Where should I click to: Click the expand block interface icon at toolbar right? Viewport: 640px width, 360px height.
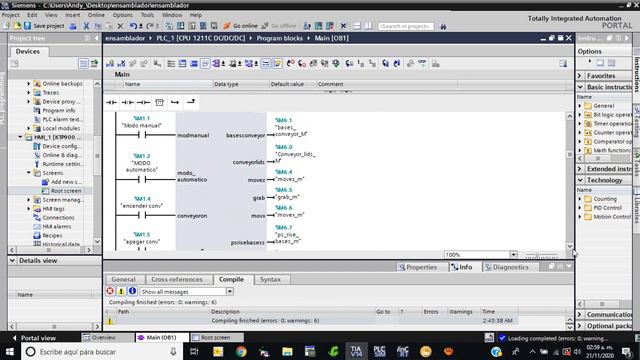563,63
